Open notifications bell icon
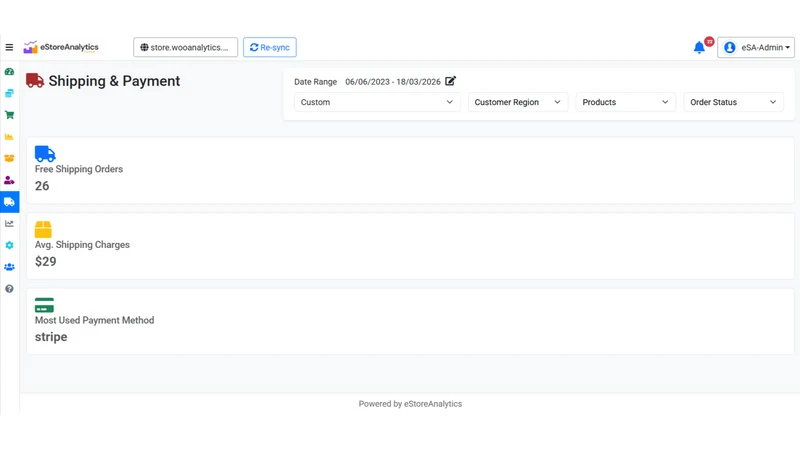 pos(699,47)
